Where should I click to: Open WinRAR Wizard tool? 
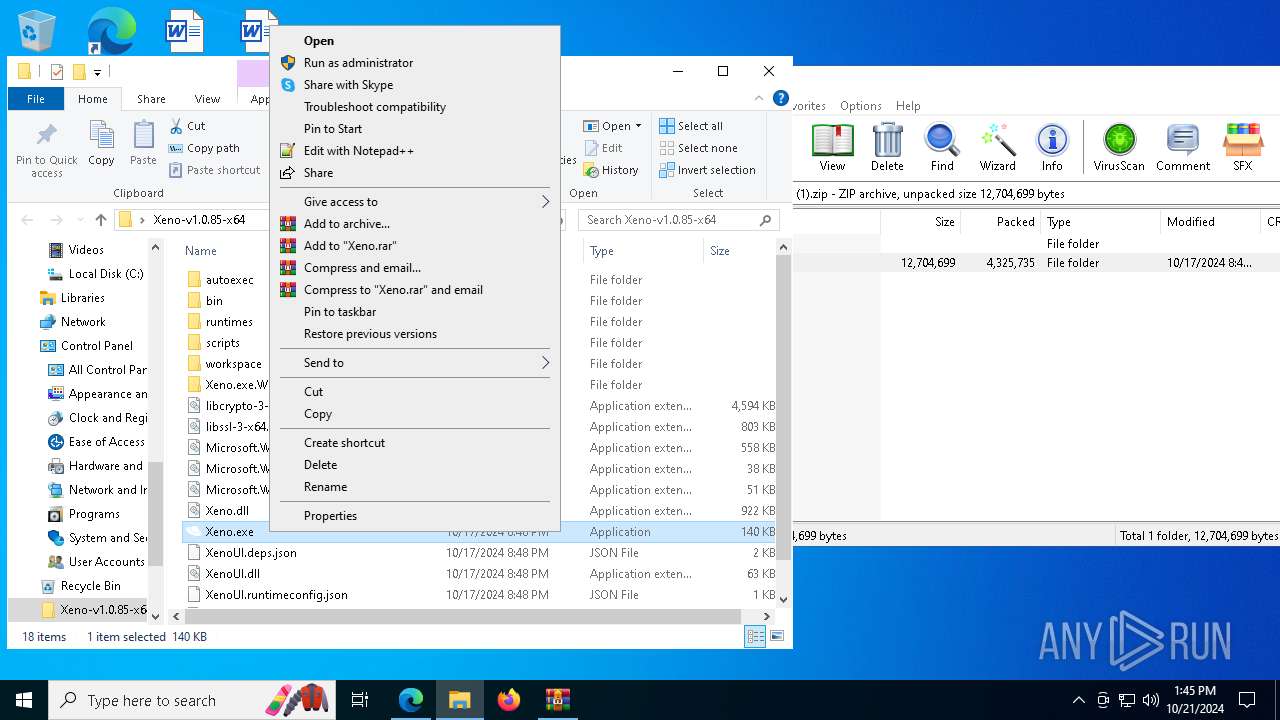pyautogui.click(x=997, y=148)
